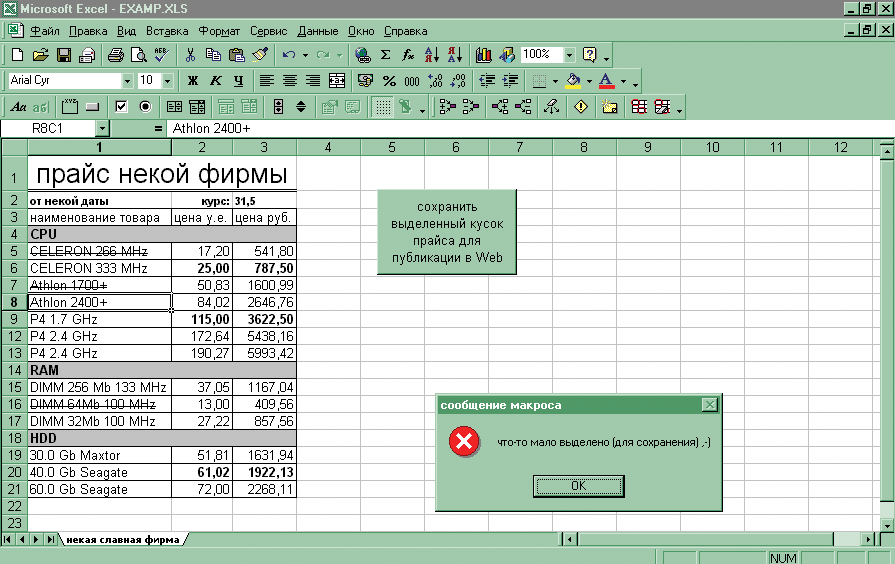Open the Font Color dropdown arrow

click(623, 82)
